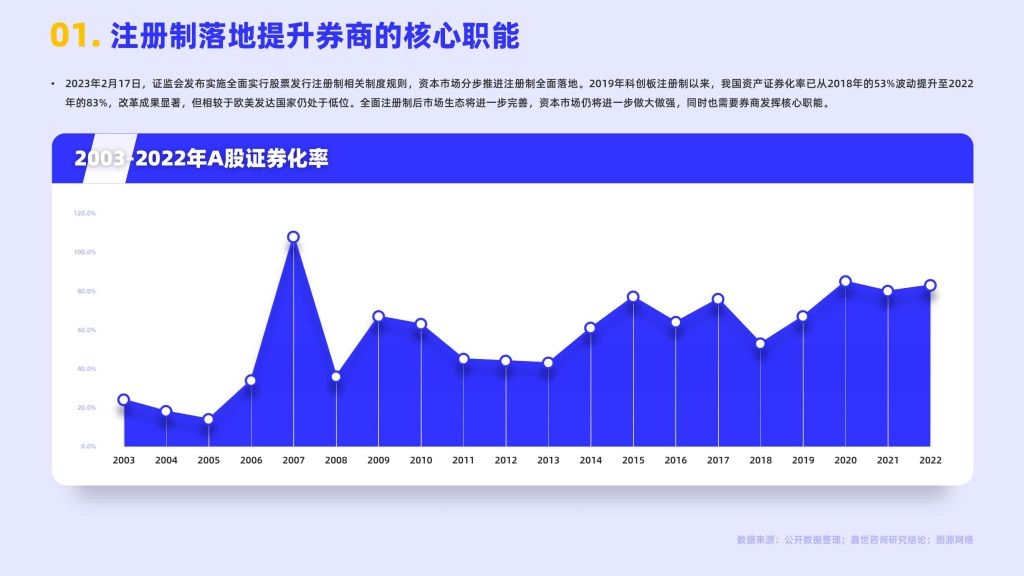Select the "2021" x-axis year label

888,460
